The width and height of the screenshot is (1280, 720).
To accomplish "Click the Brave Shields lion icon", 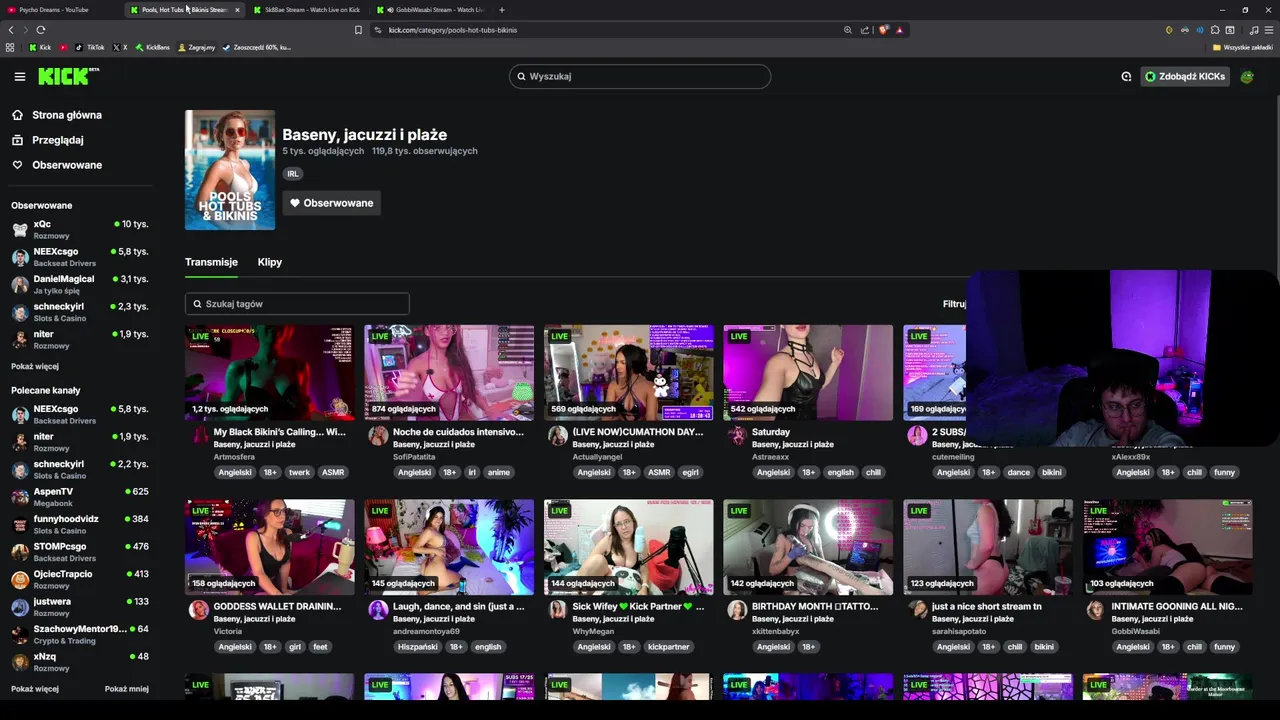I will pos(884,30).
